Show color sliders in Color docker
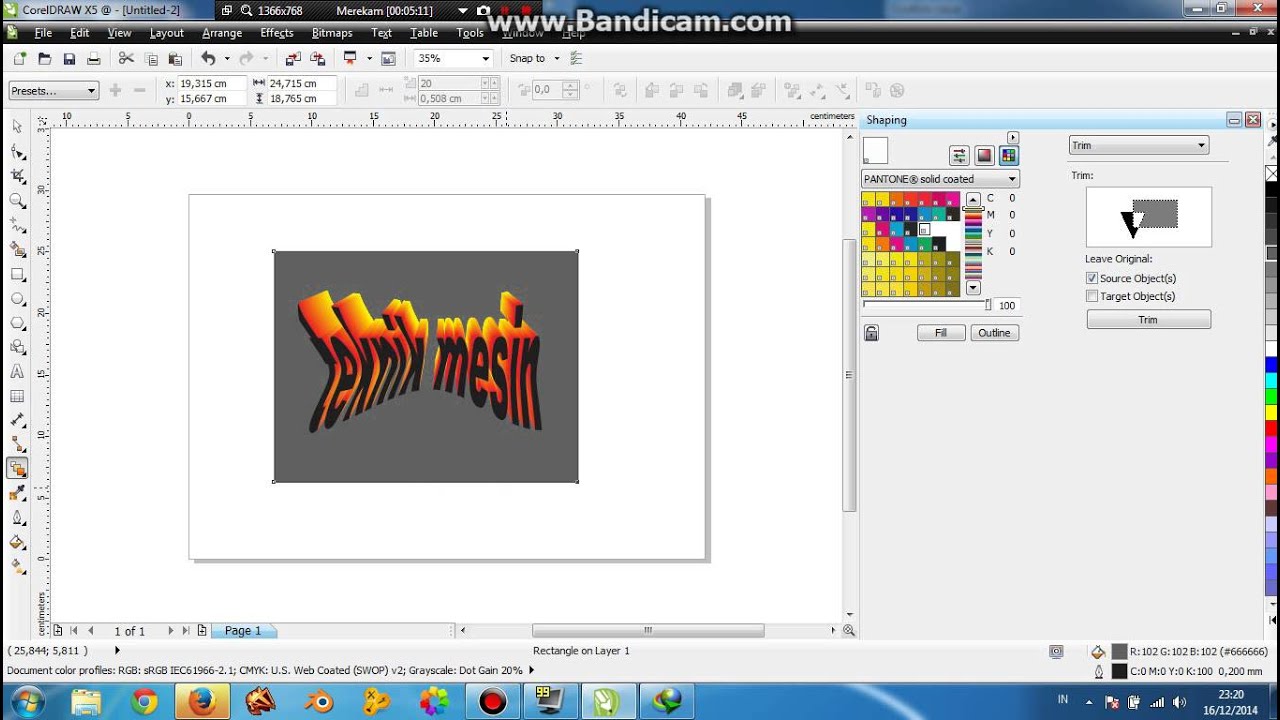 959,155
